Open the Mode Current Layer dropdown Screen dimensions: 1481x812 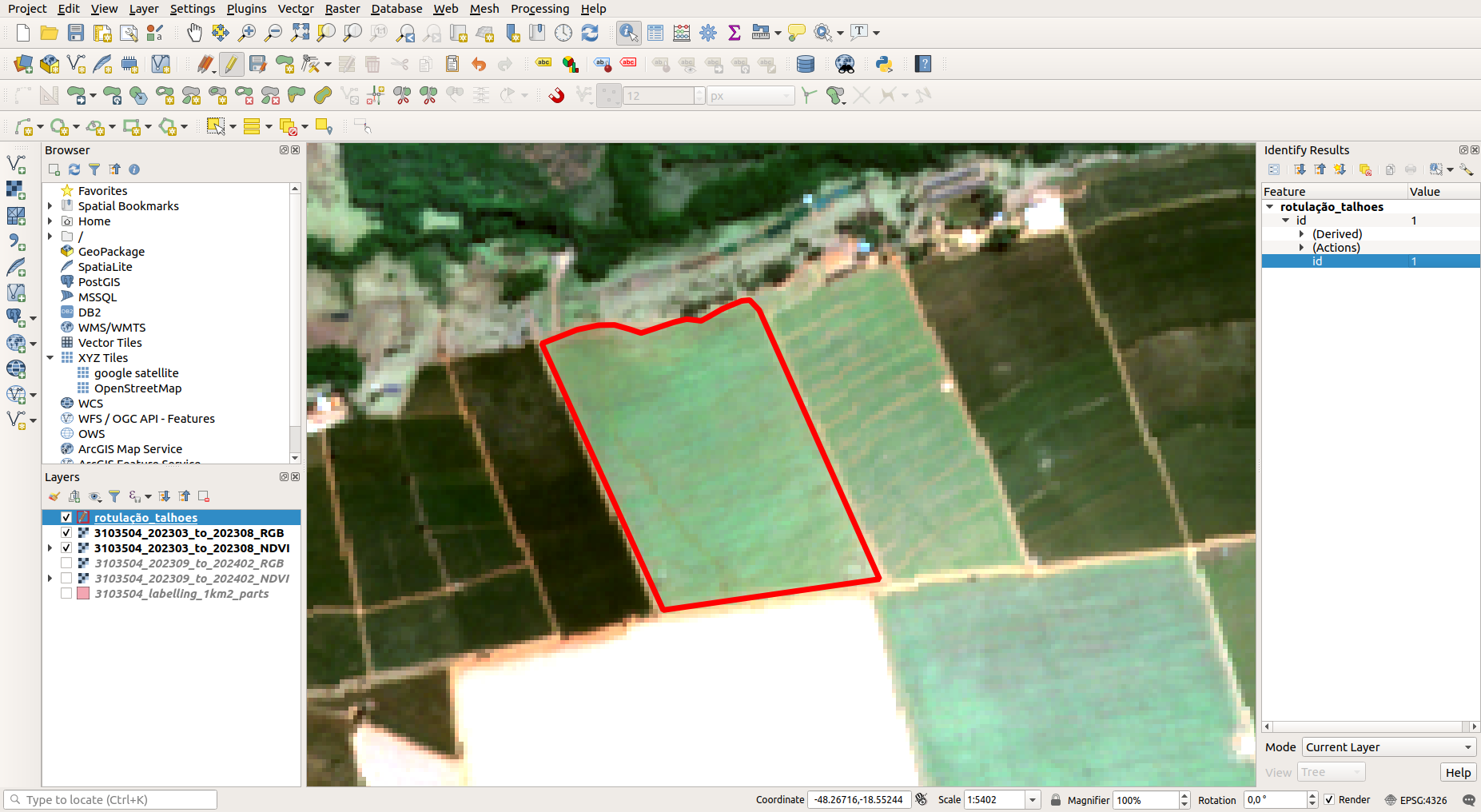pos(1388,747)
